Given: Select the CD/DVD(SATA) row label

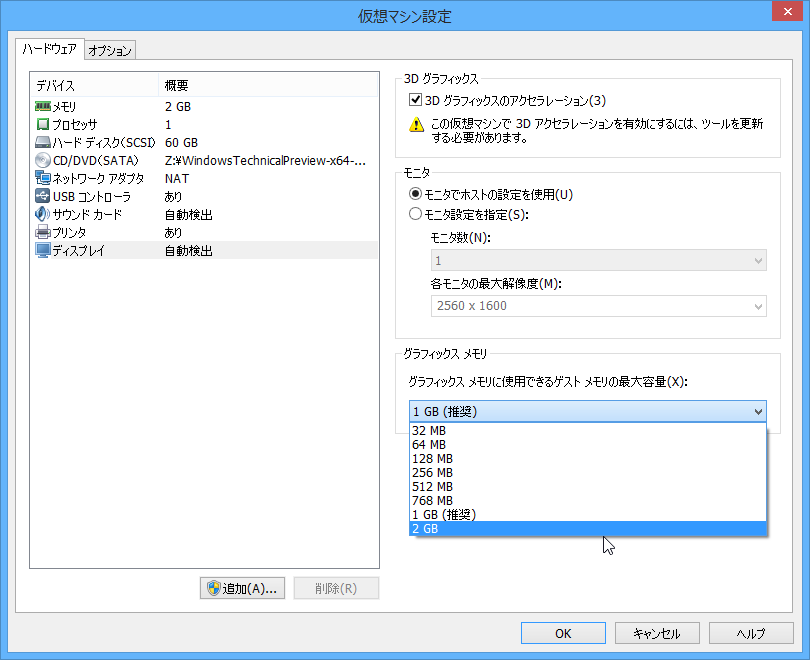Looking at the screenshot, I should click(96, 161).
